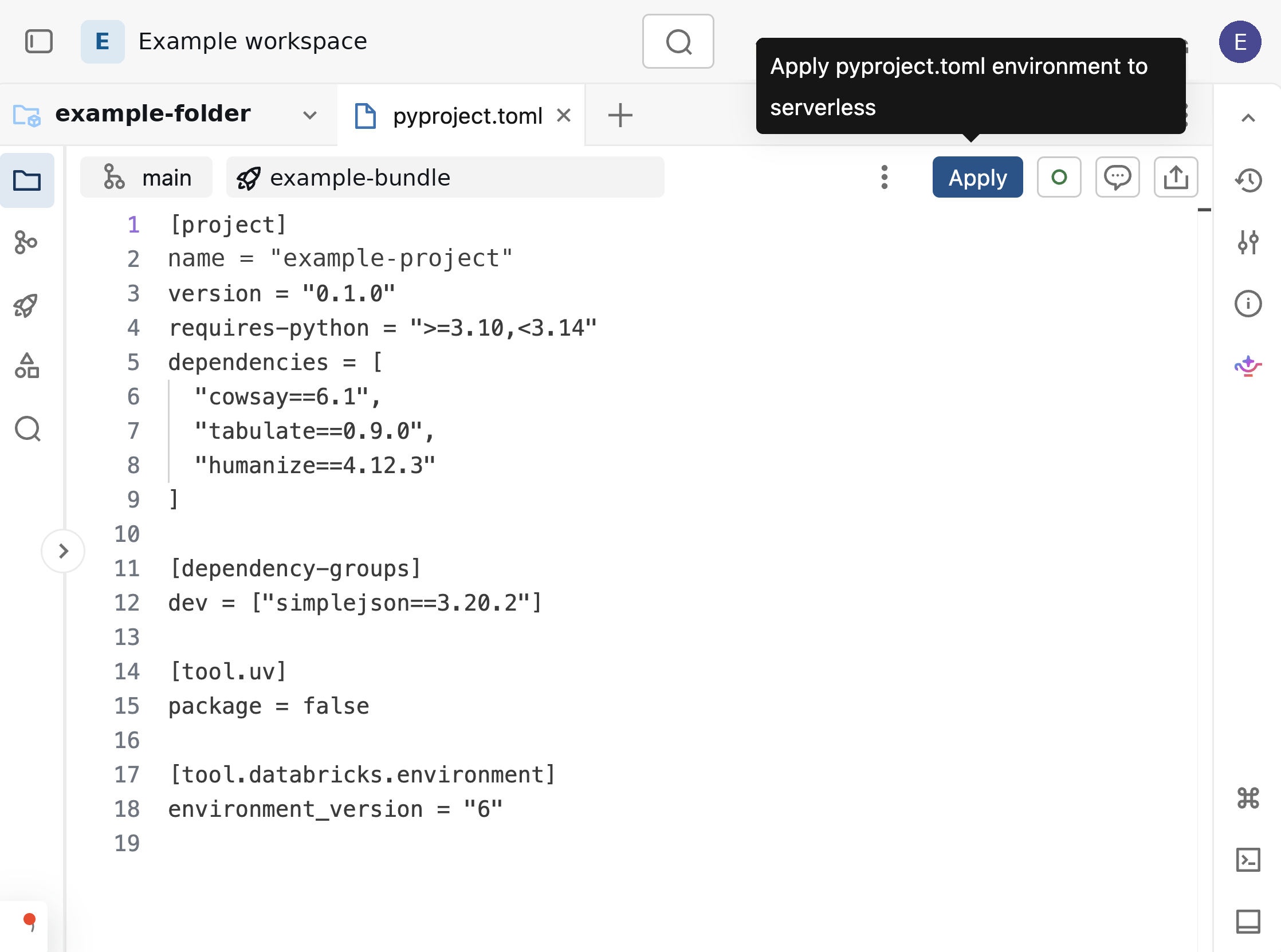1281x952 pixels.
Task: Toggle the sidebar panel icon
Action: click(38, 41)
